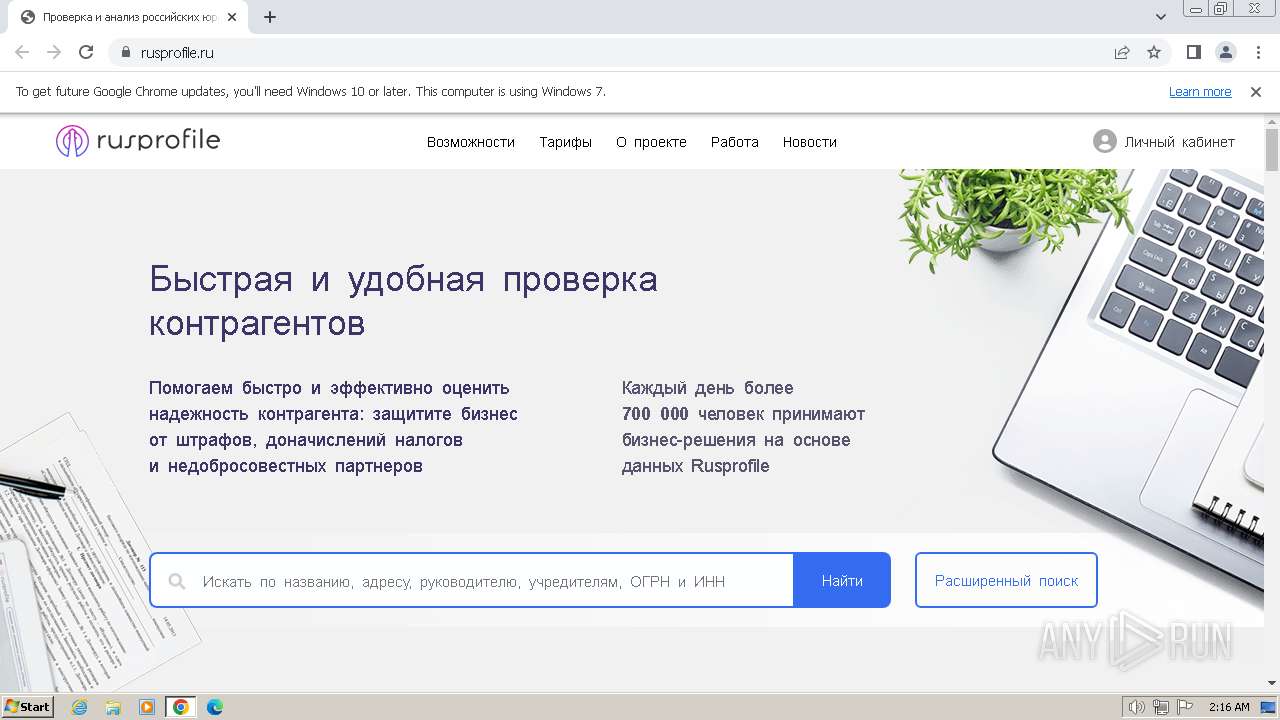This screenshot has width=1280, height=720.
Task: Open the Chrome three-dot menu
Action: [1256, 52]
